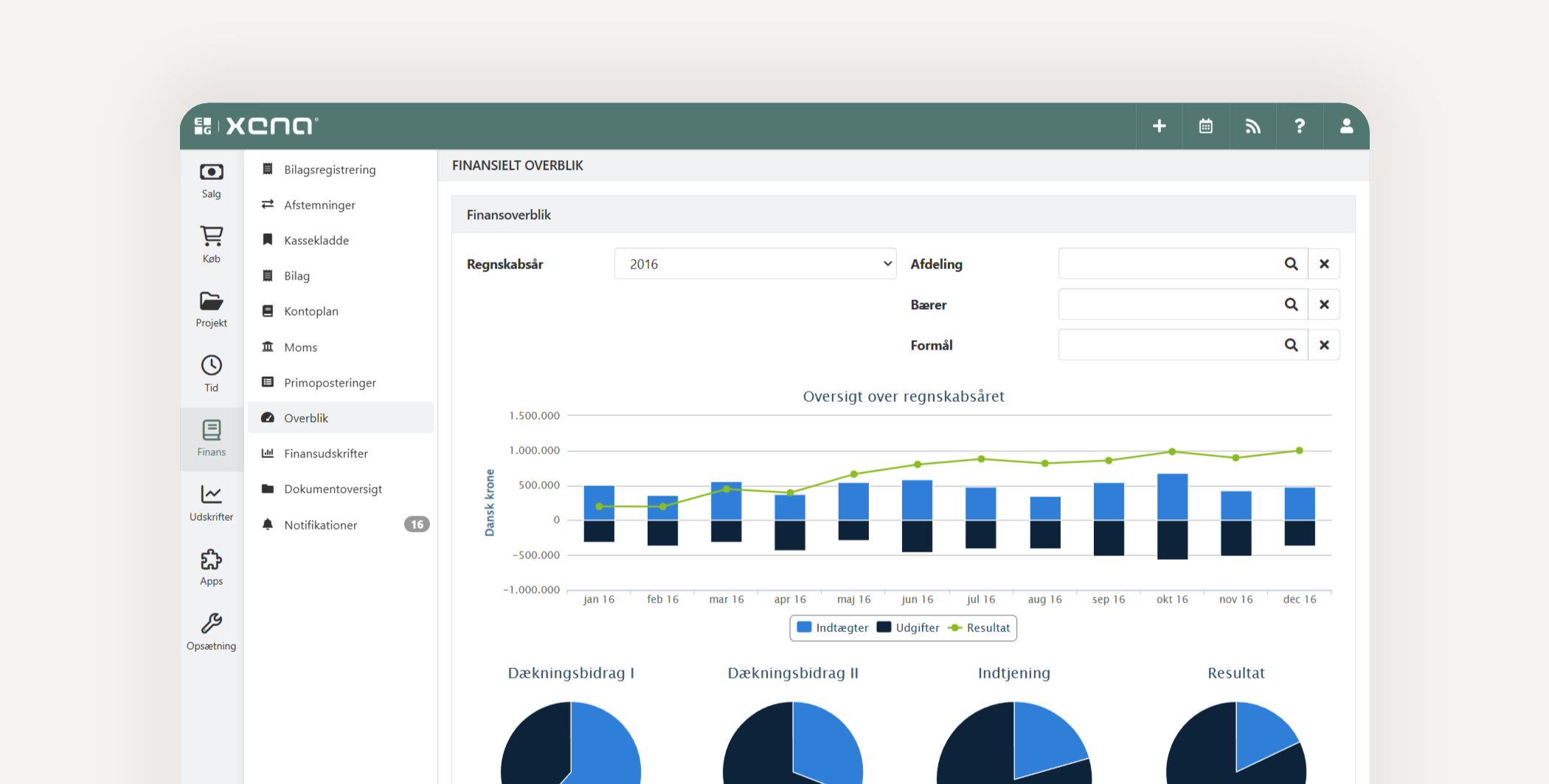1549x784 pixels.
Task: Open Kontoplan menu item
Action: pyautogui.click(x=341, y=311)
